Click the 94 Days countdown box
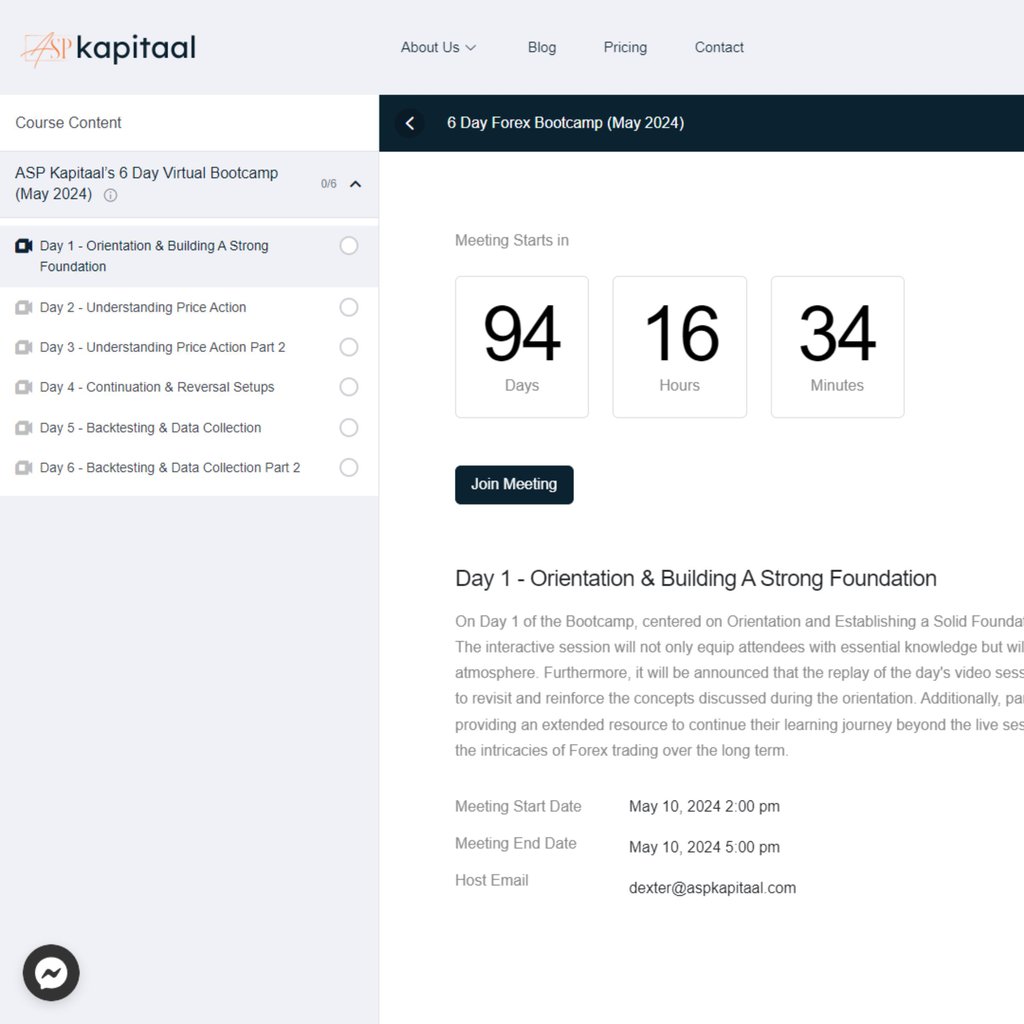The image size is (1024, 1024). coord(522,347)
